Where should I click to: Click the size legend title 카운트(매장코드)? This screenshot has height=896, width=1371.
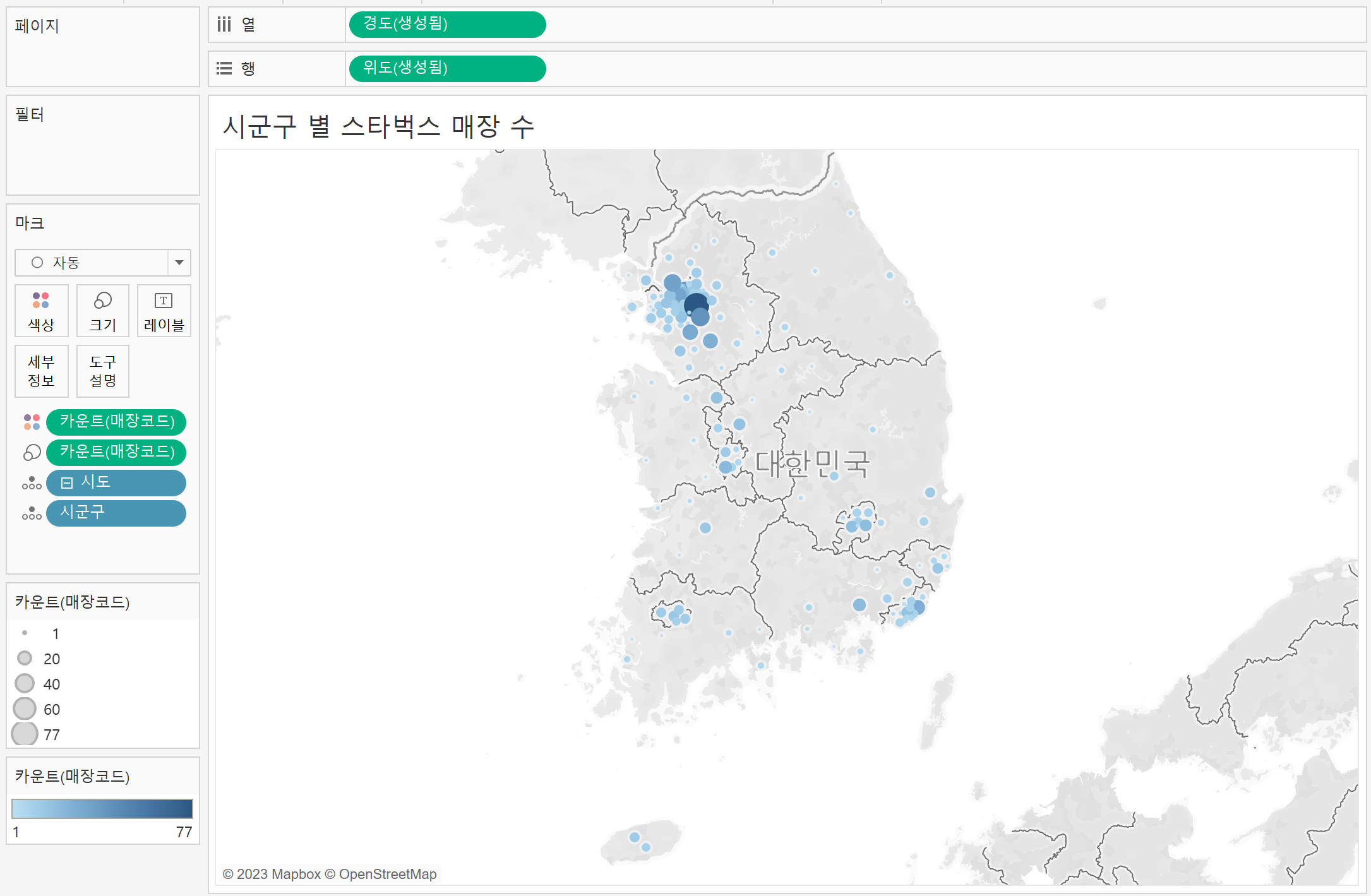[73, 602]
